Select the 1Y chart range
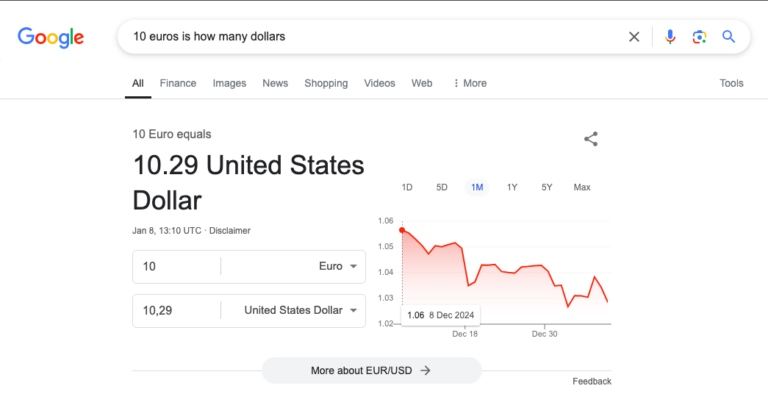768x405 pixels. (x=512, y=187)
